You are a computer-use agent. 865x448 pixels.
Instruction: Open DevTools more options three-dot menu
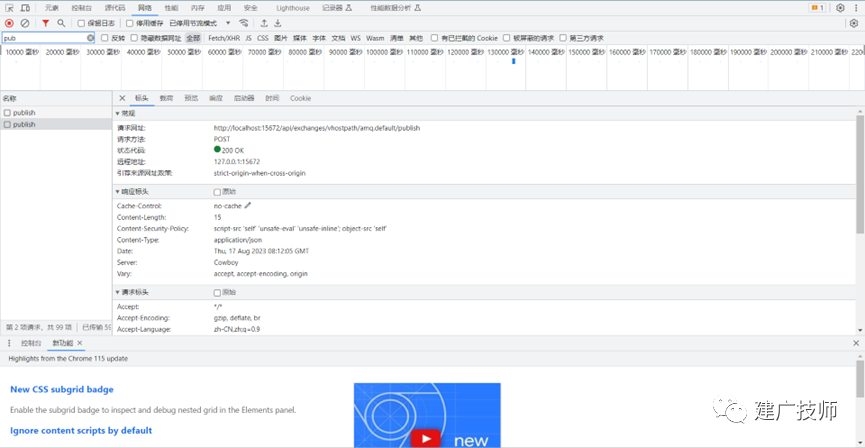(x=856, y=8)
